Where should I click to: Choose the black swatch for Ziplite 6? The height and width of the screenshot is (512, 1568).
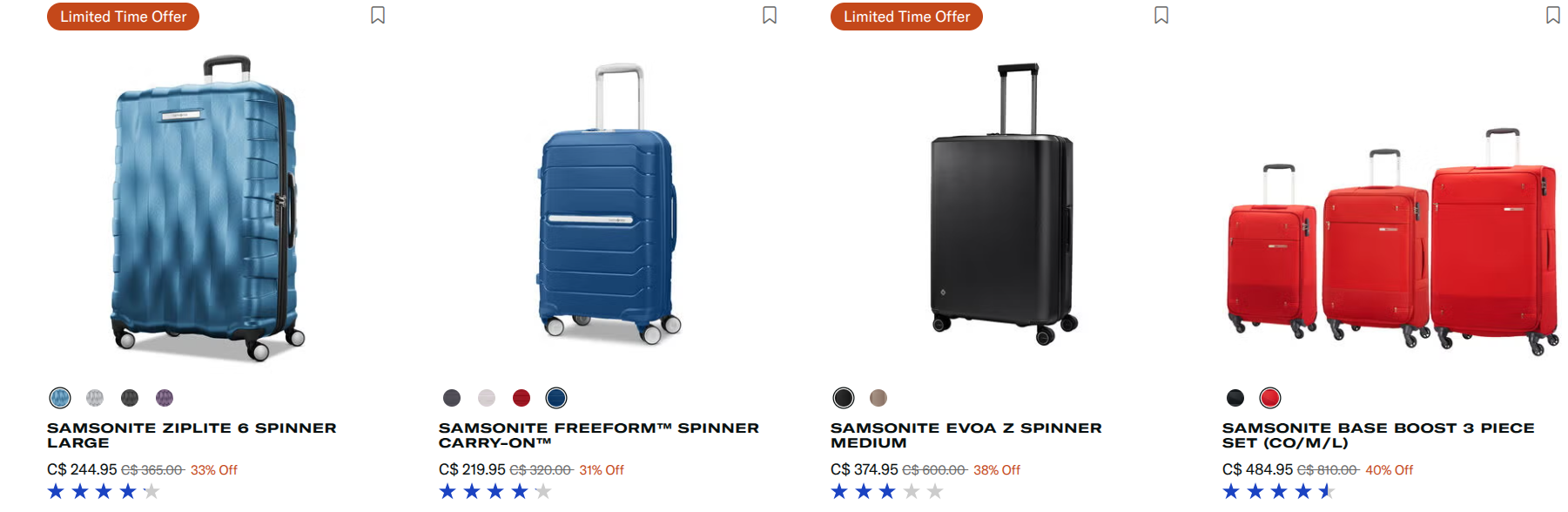tap(130, 398)
